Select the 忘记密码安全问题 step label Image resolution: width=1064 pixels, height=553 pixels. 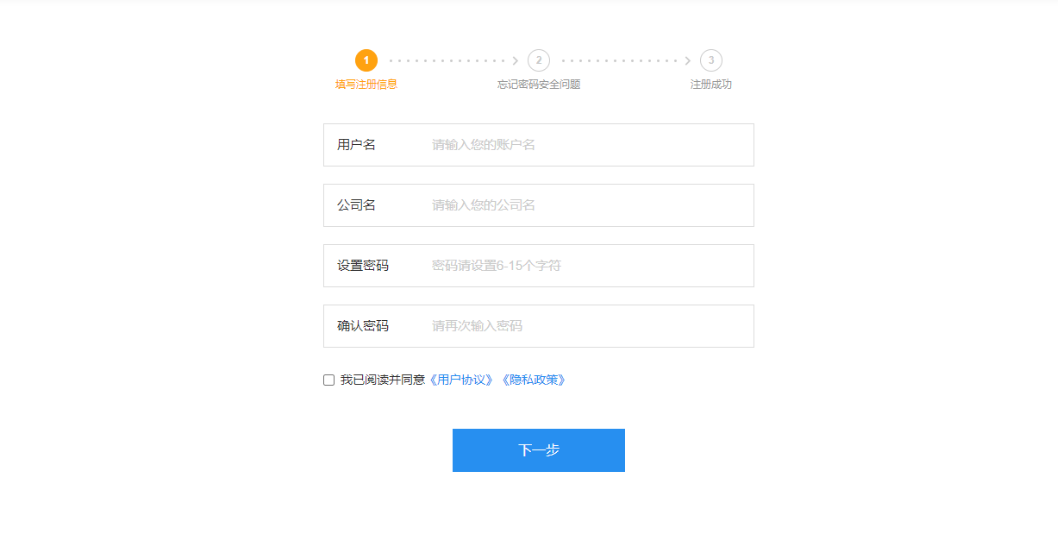pyautogui.click(x=539, y=84)
